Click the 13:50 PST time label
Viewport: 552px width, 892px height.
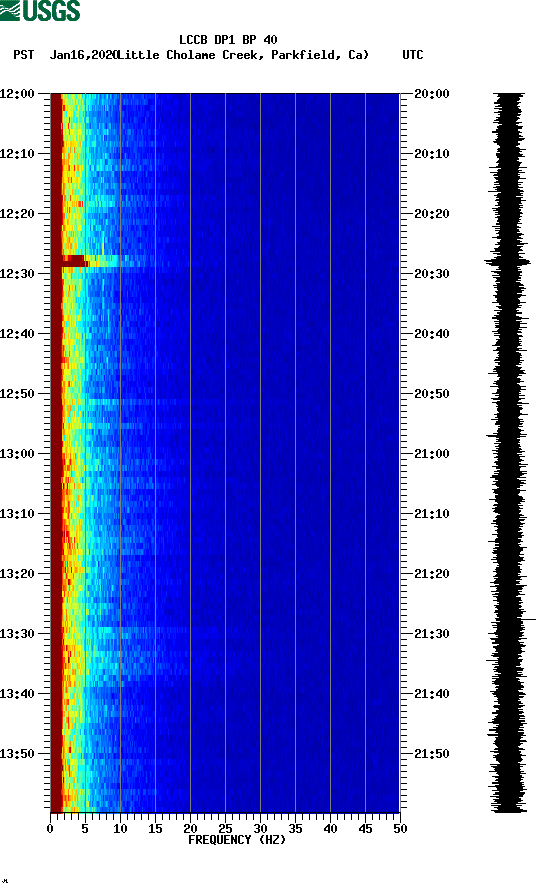coord(17,754)
